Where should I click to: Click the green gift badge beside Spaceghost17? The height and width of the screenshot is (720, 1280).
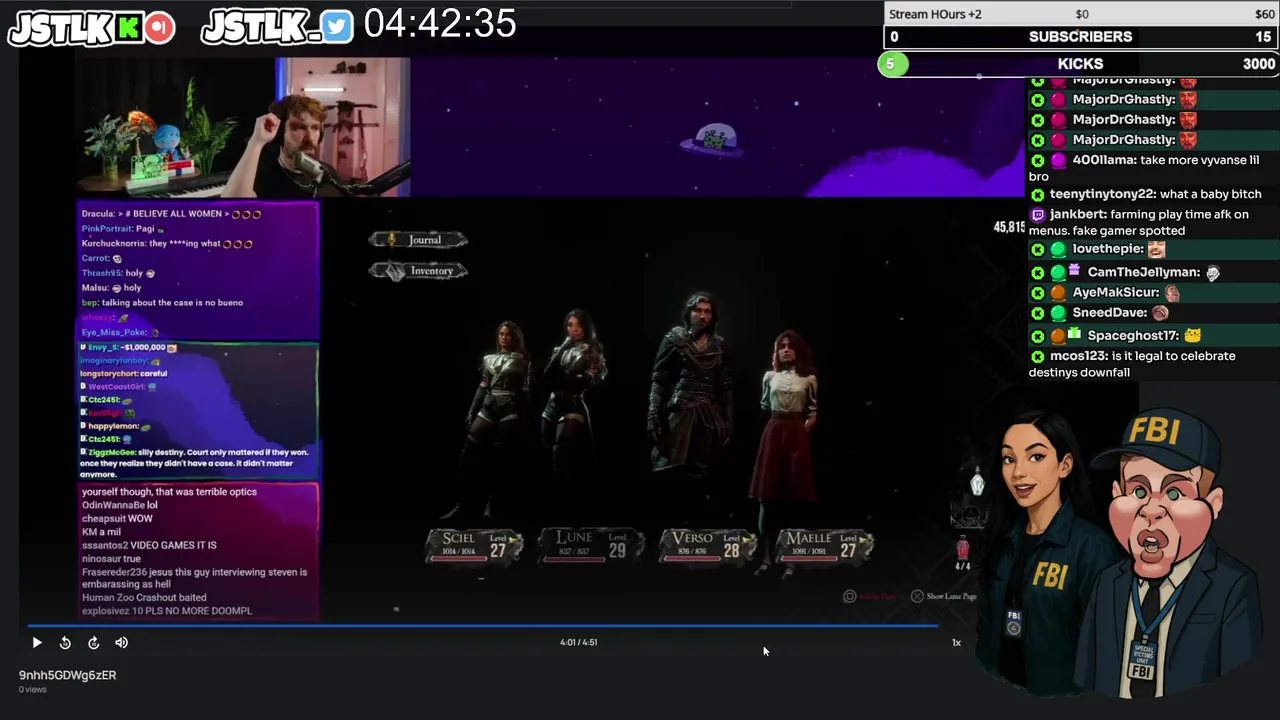(x=1075, y=334)
